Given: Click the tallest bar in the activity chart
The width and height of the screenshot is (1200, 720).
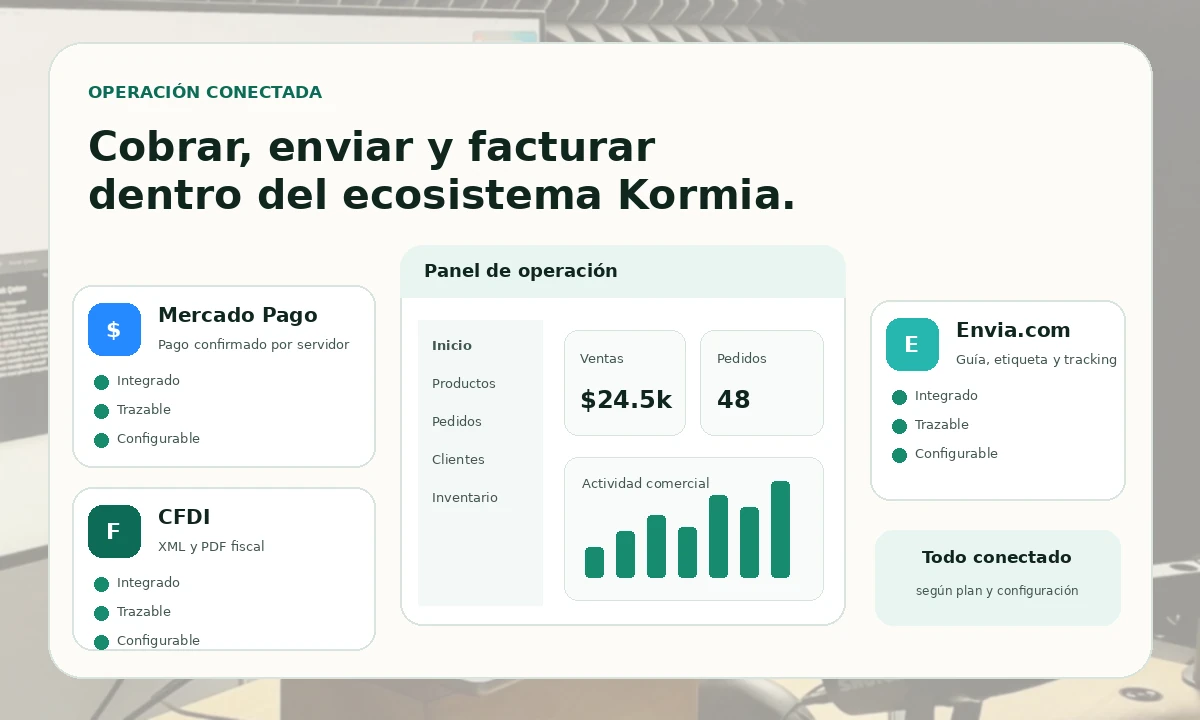Looking at the screenshot, I should click(781, 529).
